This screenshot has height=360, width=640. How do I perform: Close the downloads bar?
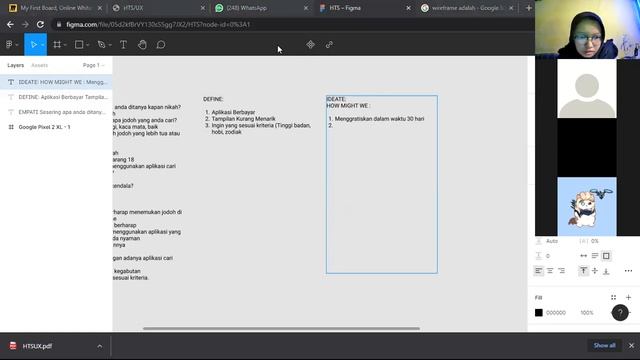[x=631, y=346]
